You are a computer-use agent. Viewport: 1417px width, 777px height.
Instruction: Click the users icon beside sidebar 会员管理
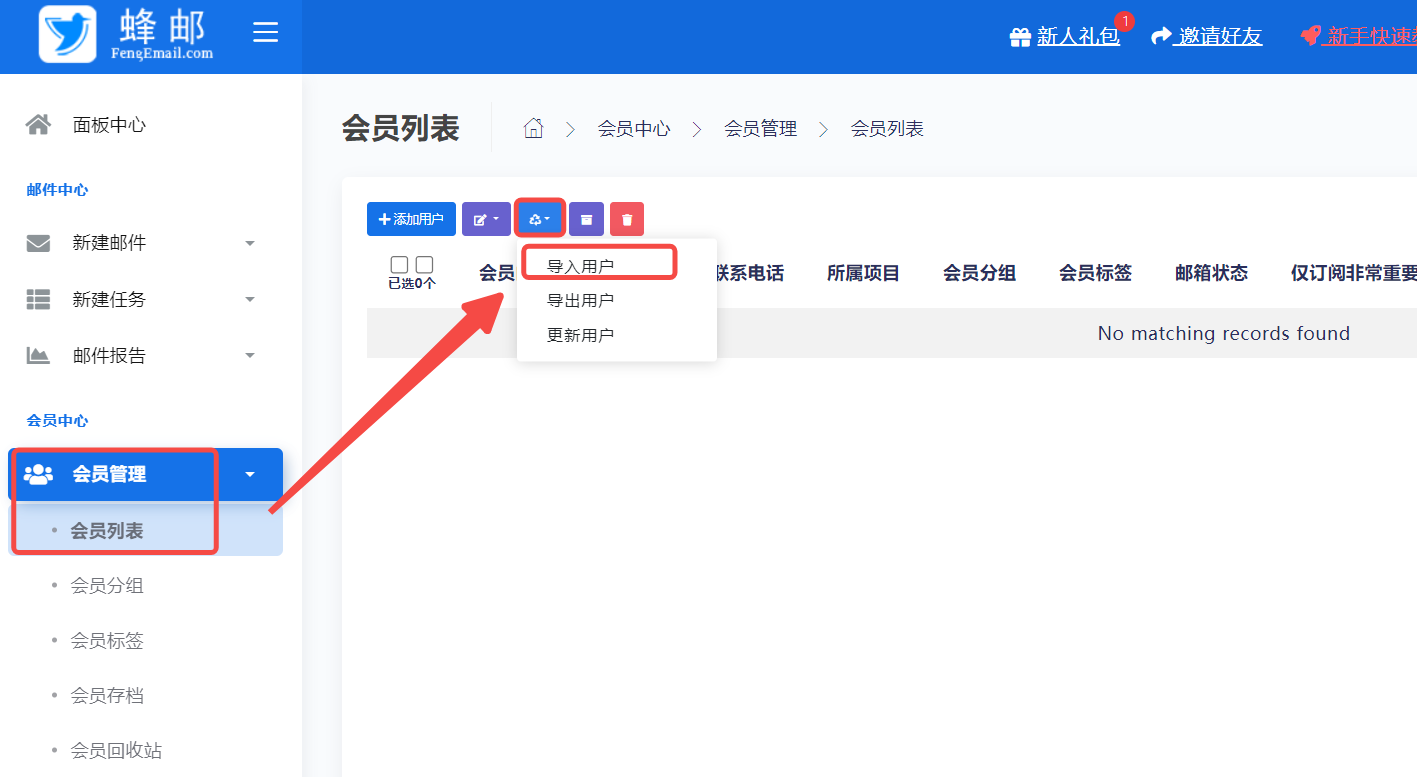click(38, 474)
